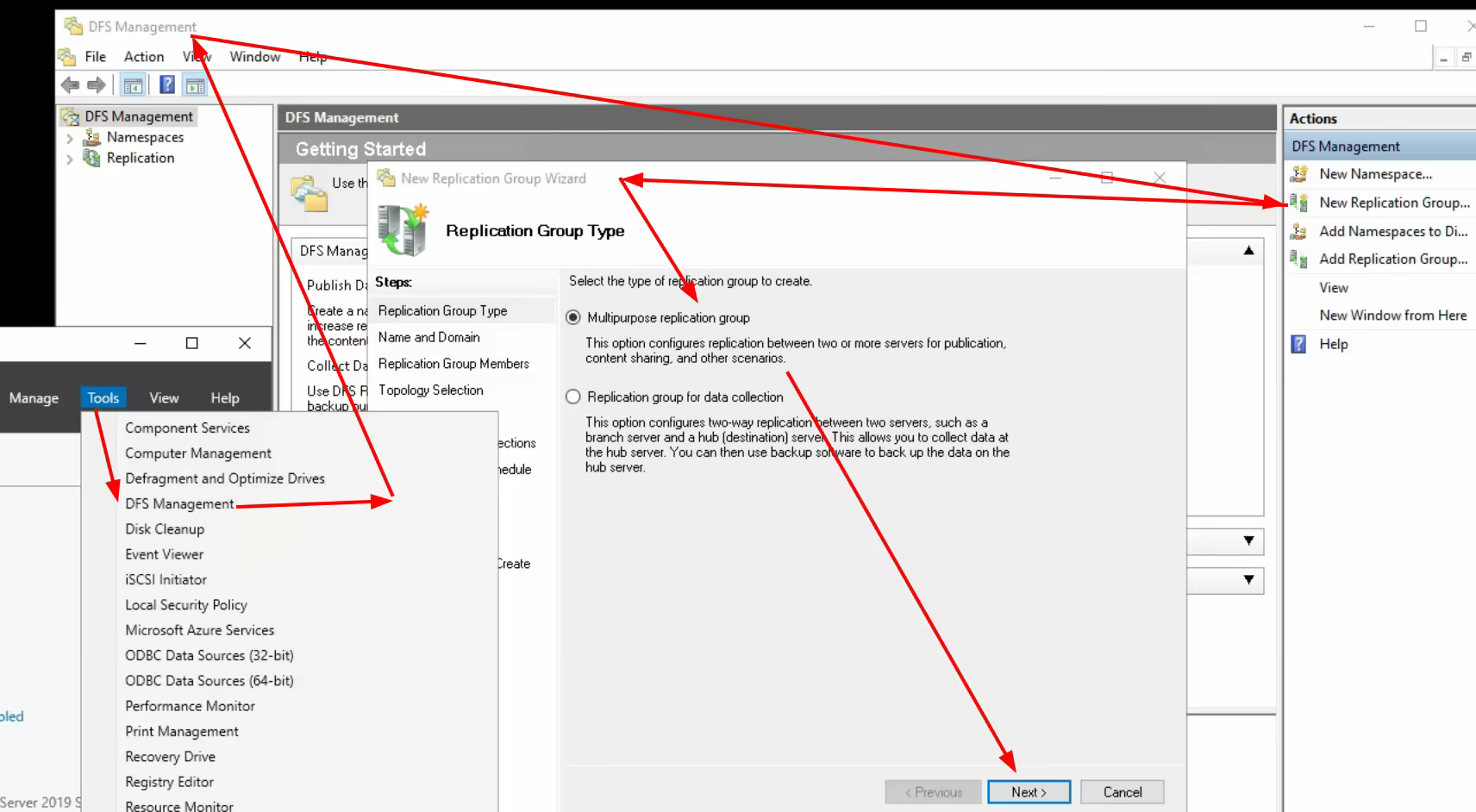1476x812 pixels.
Task: Select Replication group for data collection option
Action: 573,397
